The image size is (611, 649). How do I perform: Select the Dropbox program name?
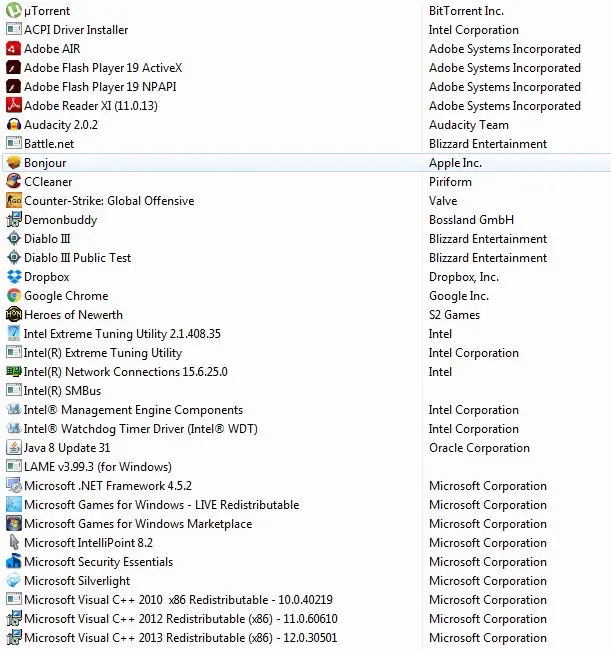click(47, 277)
